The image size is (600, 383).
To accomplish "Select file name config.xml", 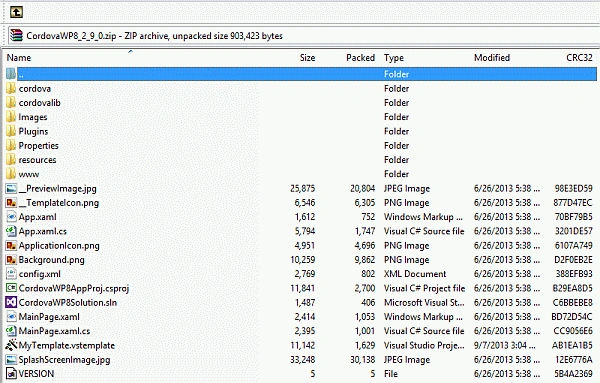I will 39,274.
